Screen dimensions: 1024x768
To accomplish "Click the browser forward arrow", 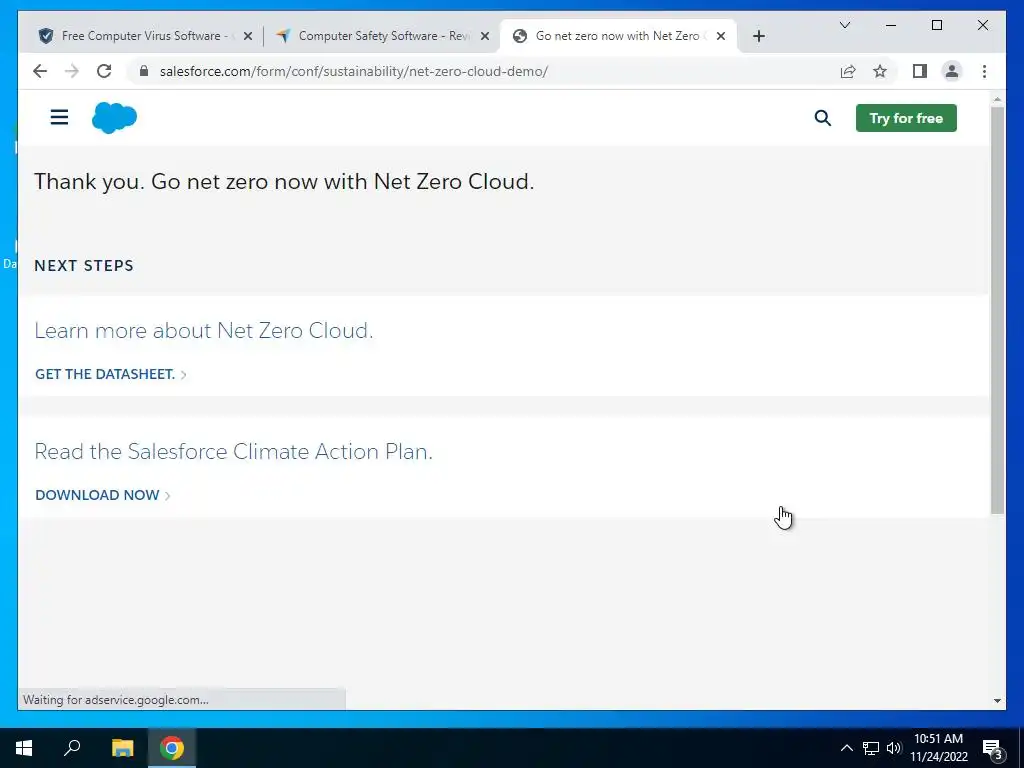I will coord(72,71).
